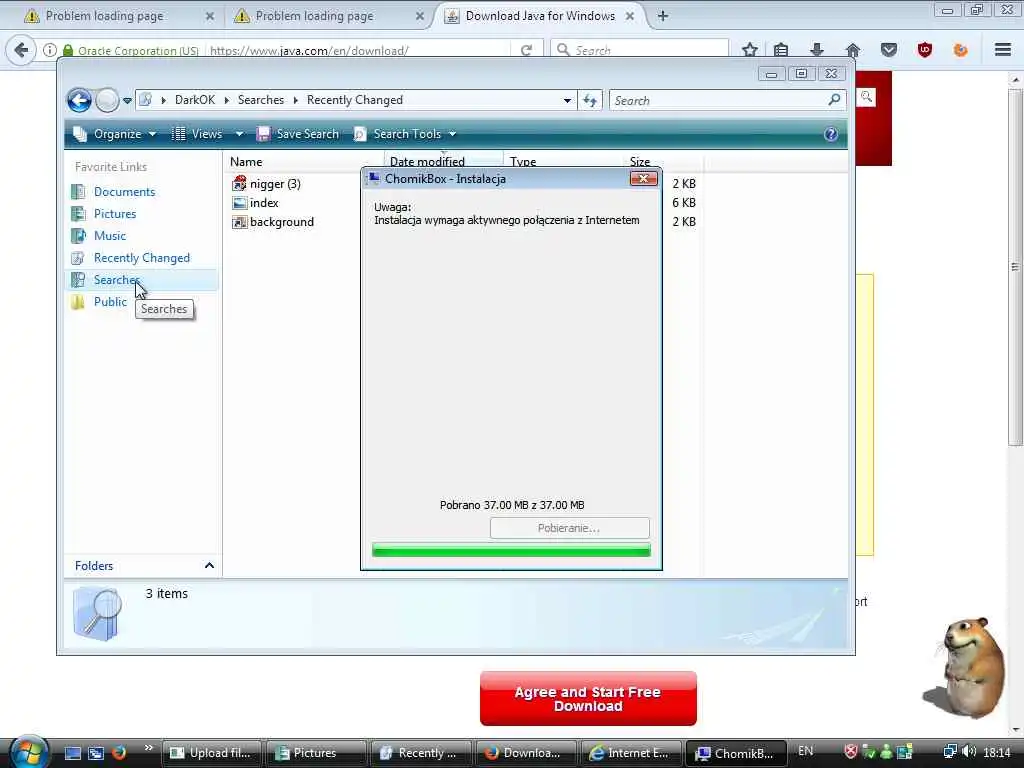This screenshot has height=768, width=1024.
Task: Click the Explorer window Search field
Action: tap(728, 101)
